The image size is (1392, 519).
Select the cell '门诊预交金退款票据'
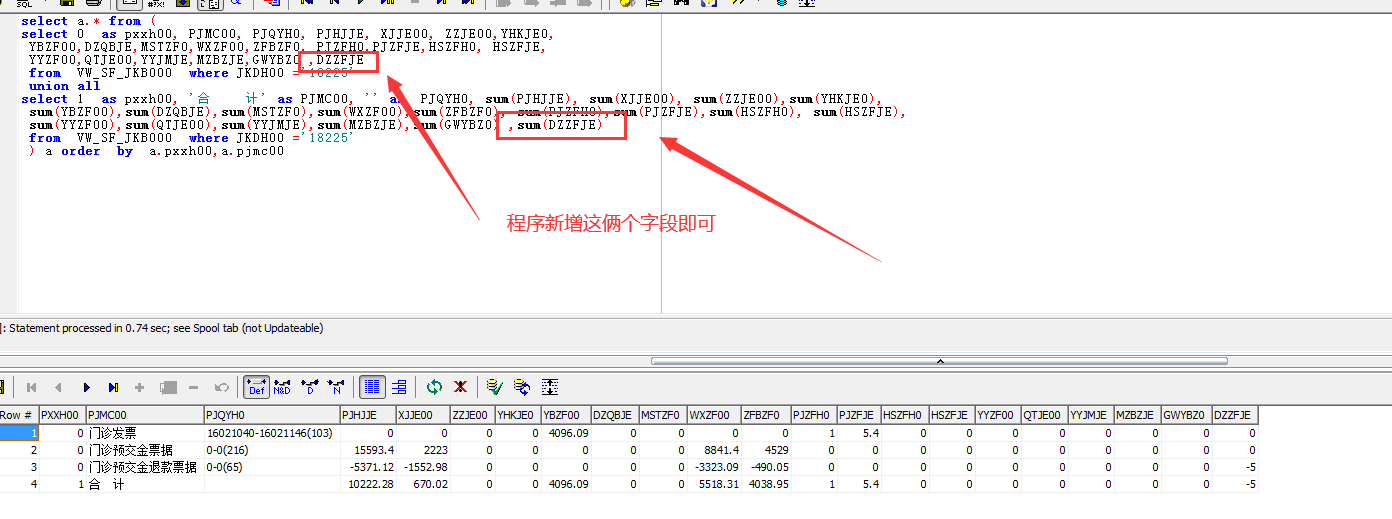[145, 467]
